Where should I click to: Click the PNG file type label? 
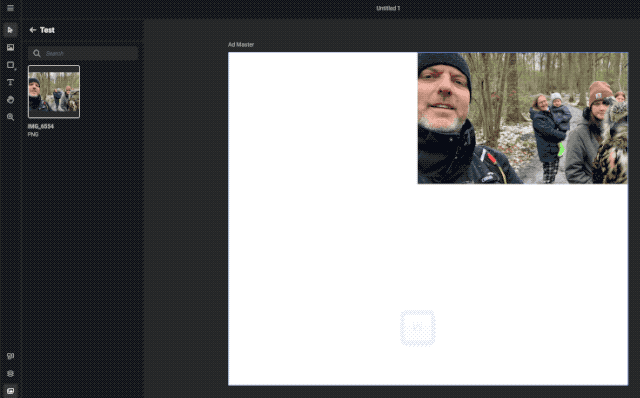tap(33, 134)
